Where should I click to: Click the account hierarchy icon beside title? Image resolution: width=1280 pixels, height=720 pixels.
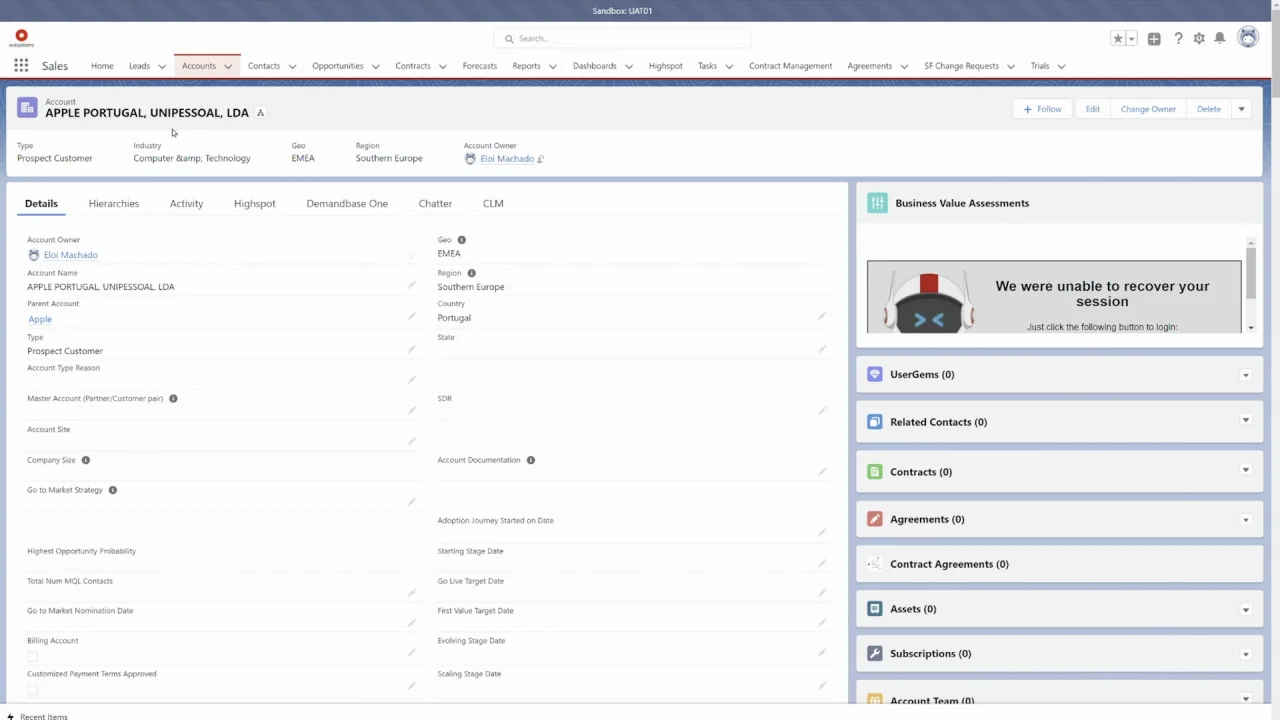click(260, 113)
